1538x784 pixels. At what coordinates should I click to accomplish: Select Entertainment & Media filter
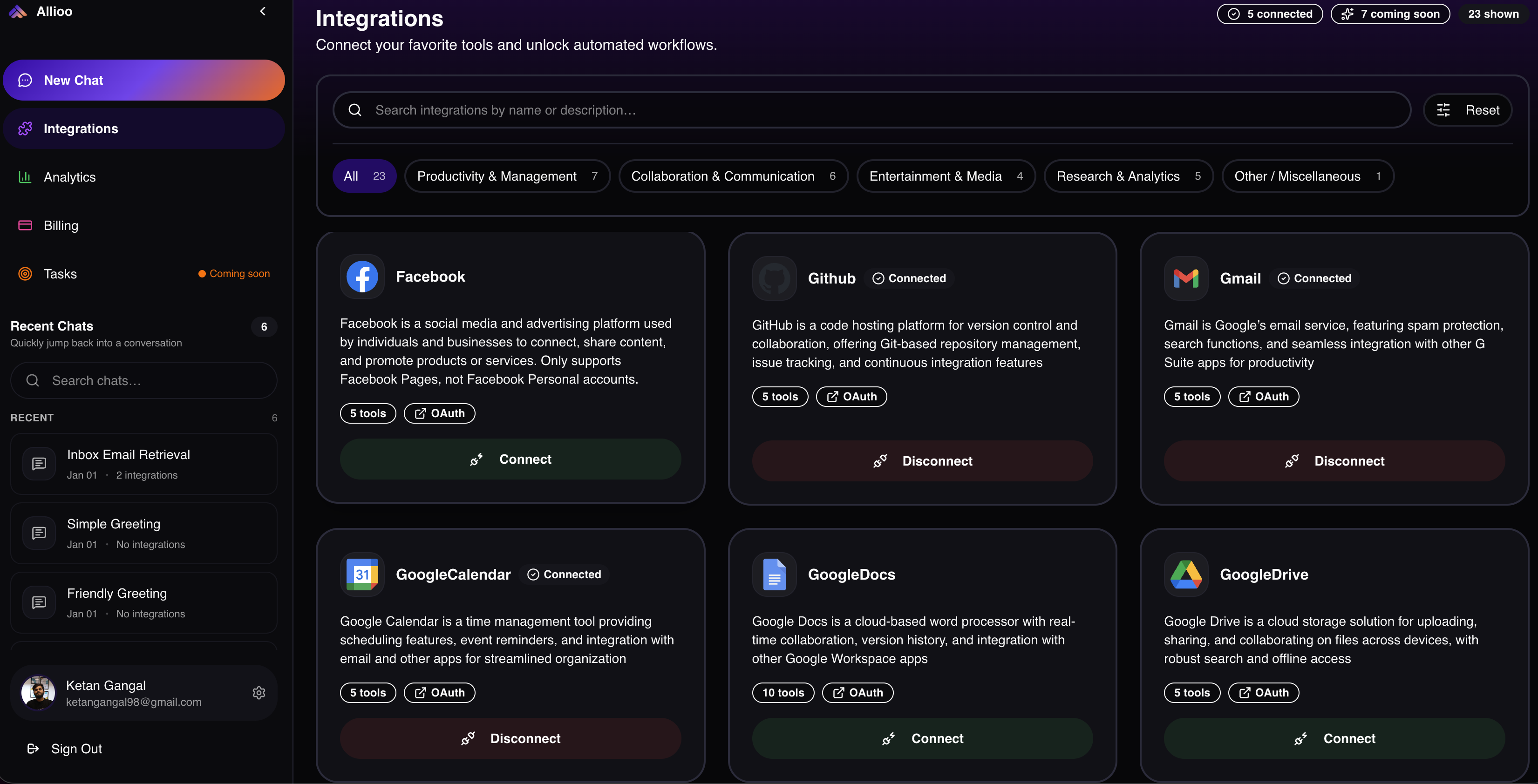[945, 176]
